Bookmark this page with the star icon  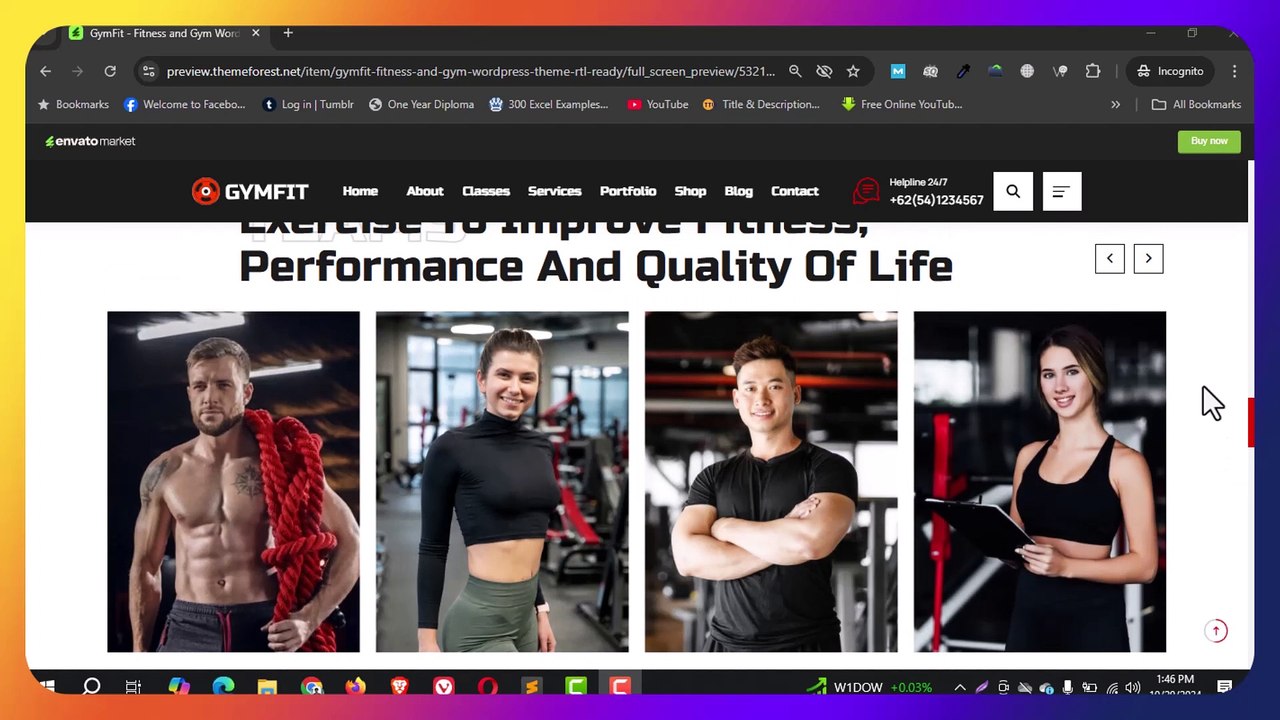(853, 71)
